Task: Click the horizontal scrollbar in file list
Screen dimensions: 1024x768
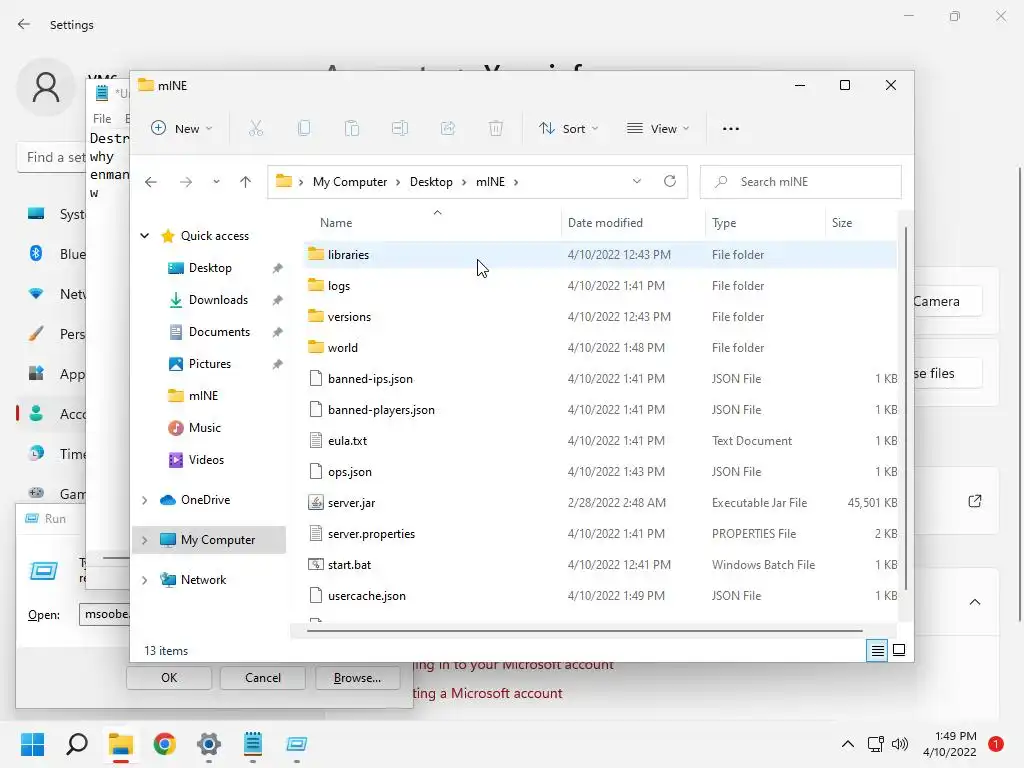Action: [x=584, y=631]
